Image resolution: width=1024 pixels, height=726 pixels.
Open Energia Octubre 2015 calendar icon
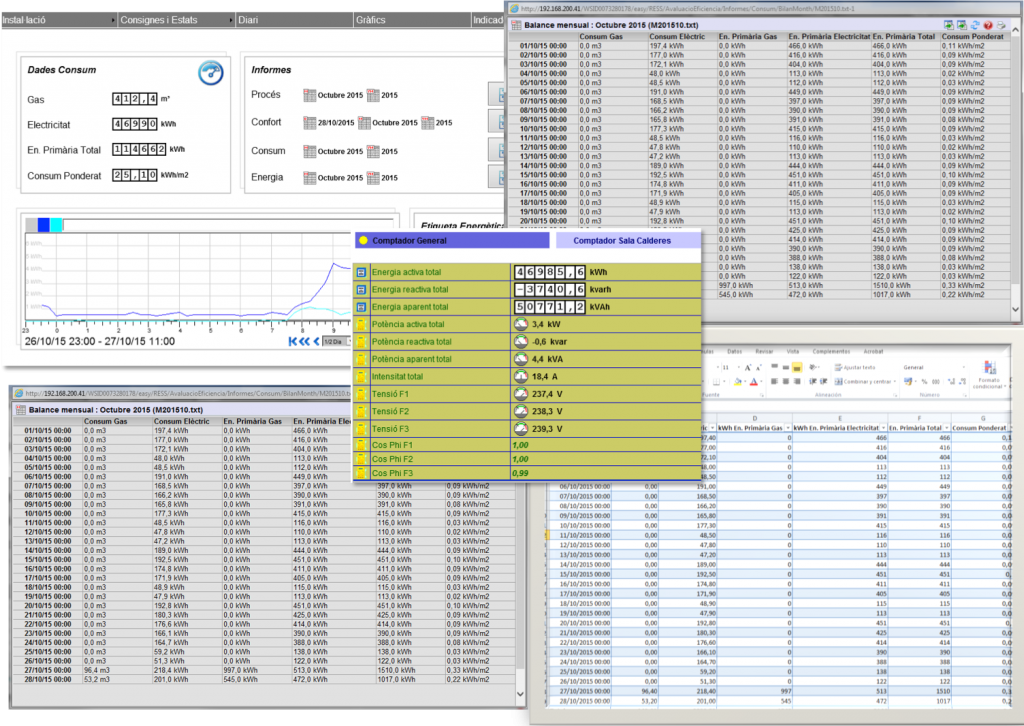[310, 178]
